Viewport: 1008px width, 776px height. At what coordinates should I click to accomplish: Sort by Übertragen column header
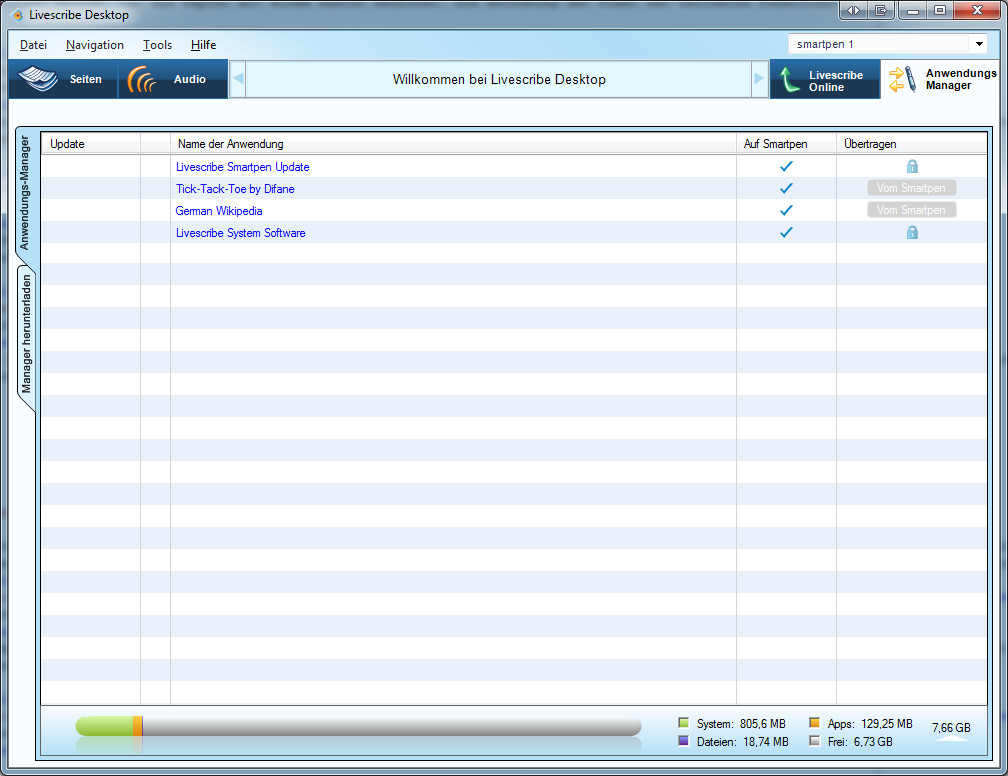[x=912, y=144]
